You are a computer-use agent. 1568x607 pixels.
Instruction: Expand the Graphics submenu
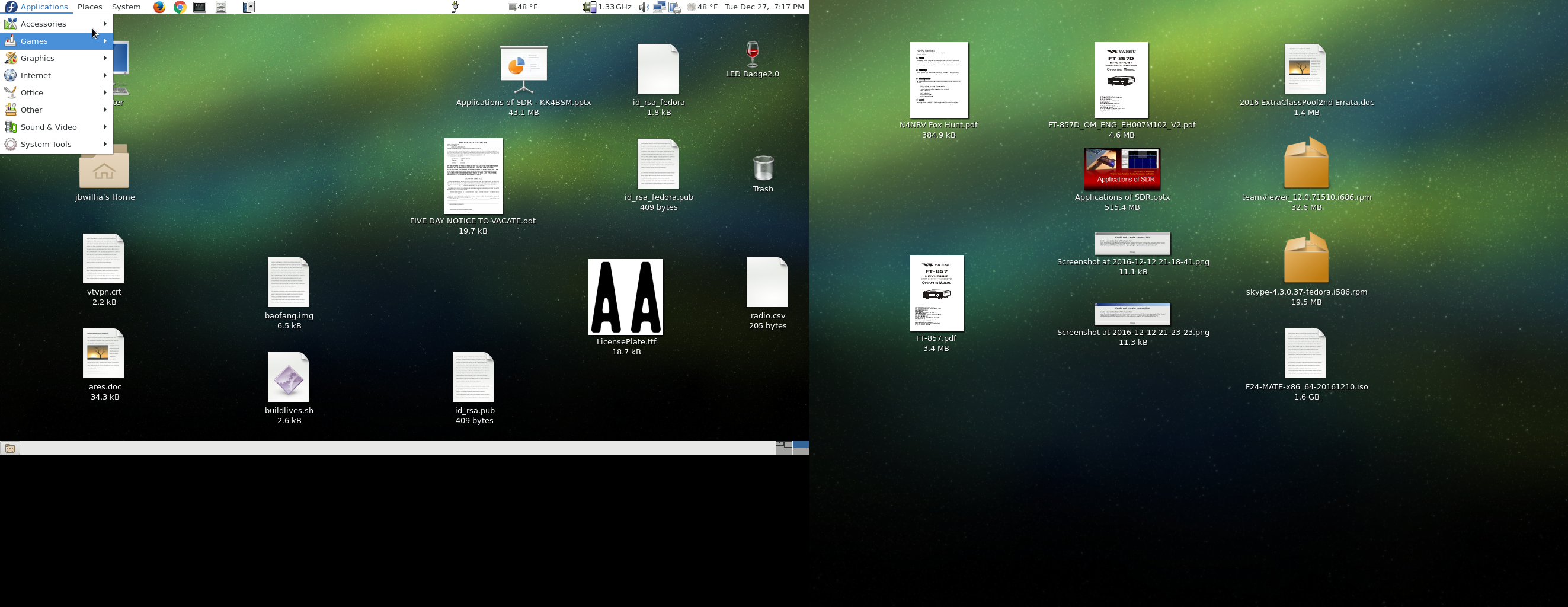coord(57,58)
